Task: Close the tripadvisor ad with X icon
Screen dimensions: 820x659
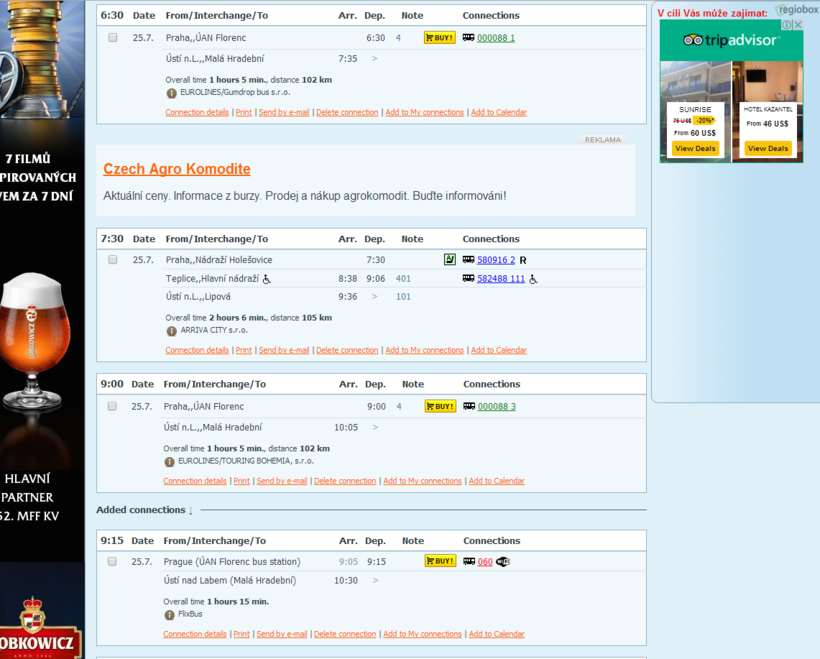Action: pos(798,25)
